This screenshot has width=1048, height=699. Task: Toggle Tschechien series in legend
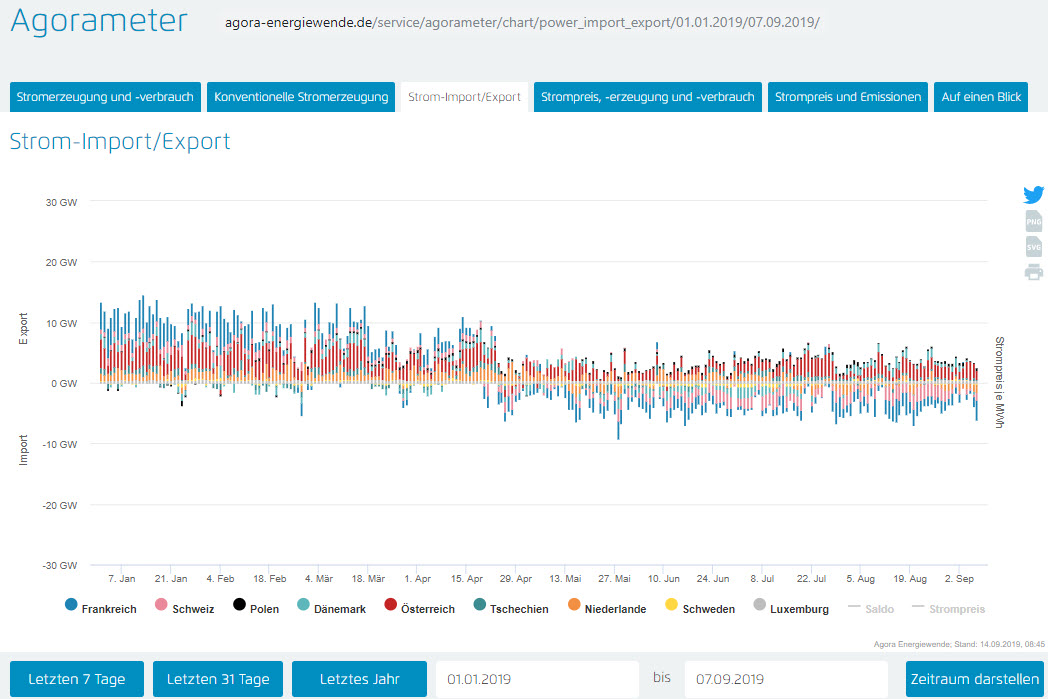511,607
